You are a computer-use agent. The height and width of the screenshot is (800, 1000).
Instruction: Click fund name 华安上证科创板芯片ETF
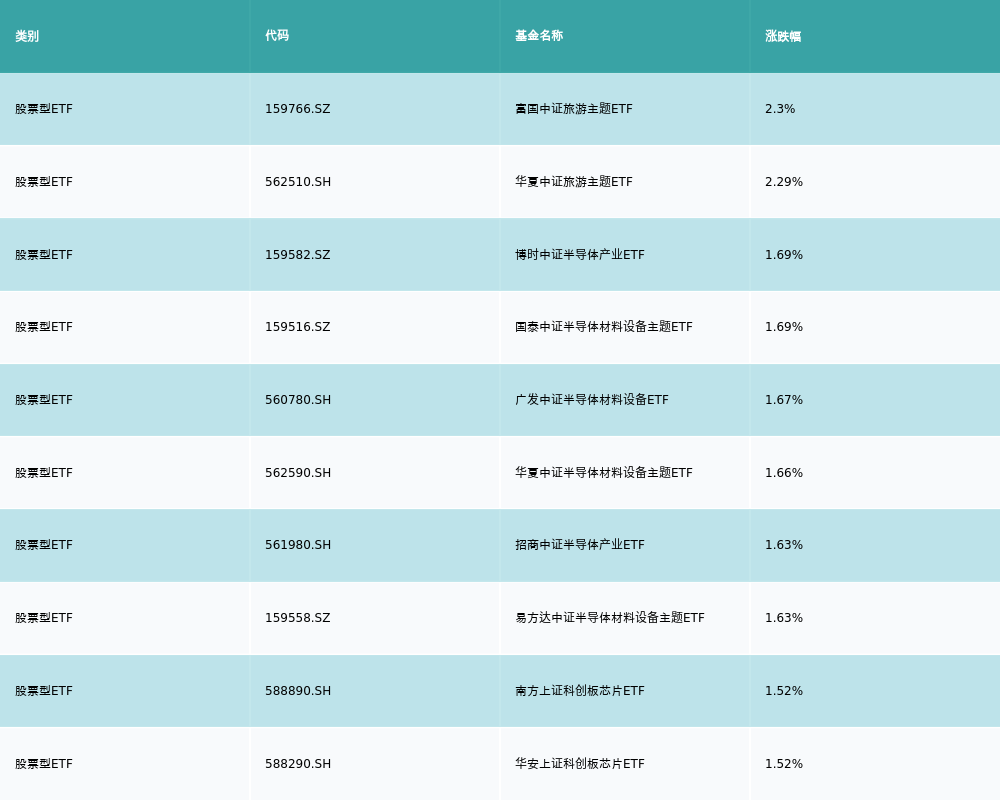coord(580,764)
